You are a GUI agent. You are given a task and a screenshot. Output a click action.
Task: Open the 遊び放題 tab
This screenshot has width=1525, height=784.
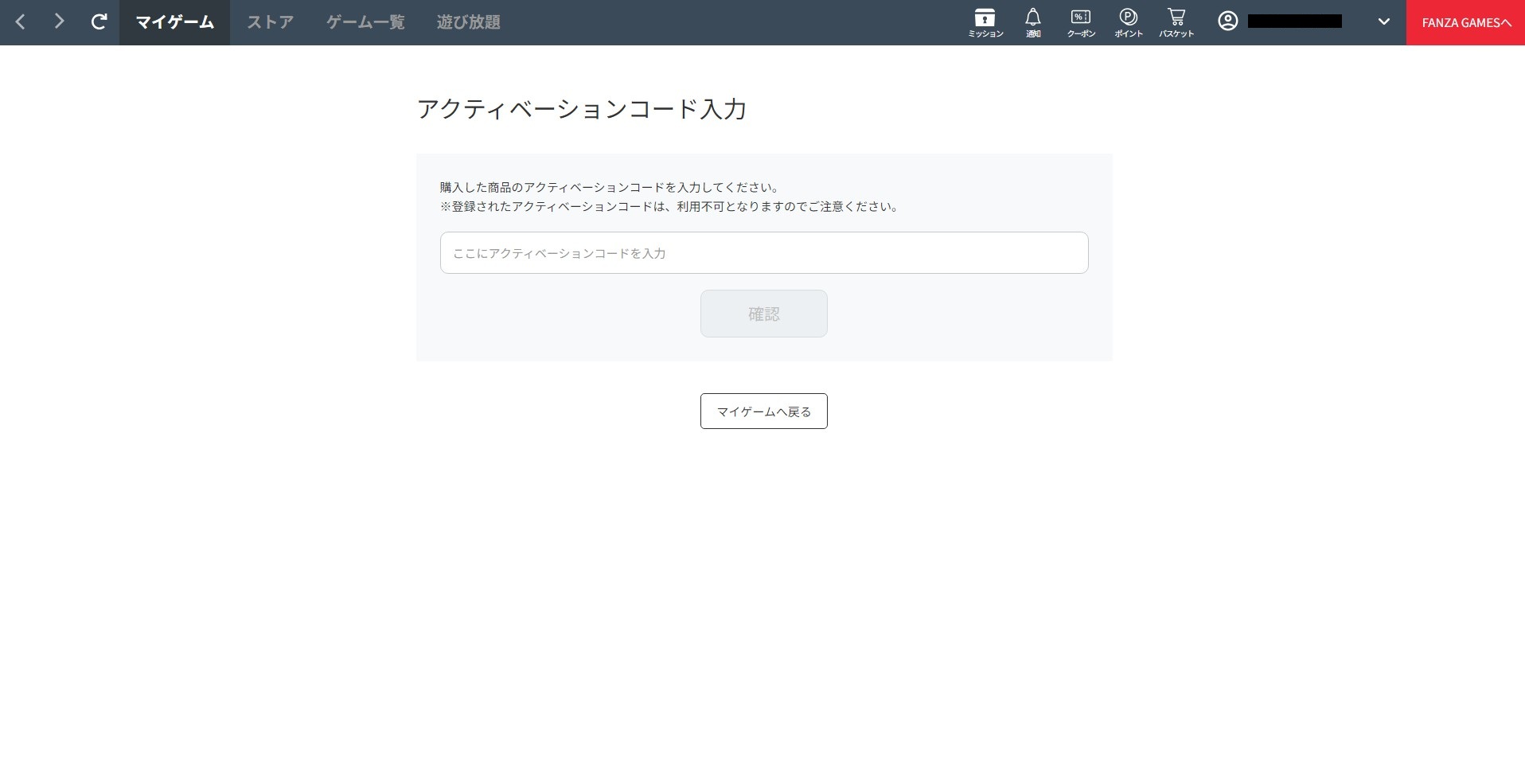point(468,21)
